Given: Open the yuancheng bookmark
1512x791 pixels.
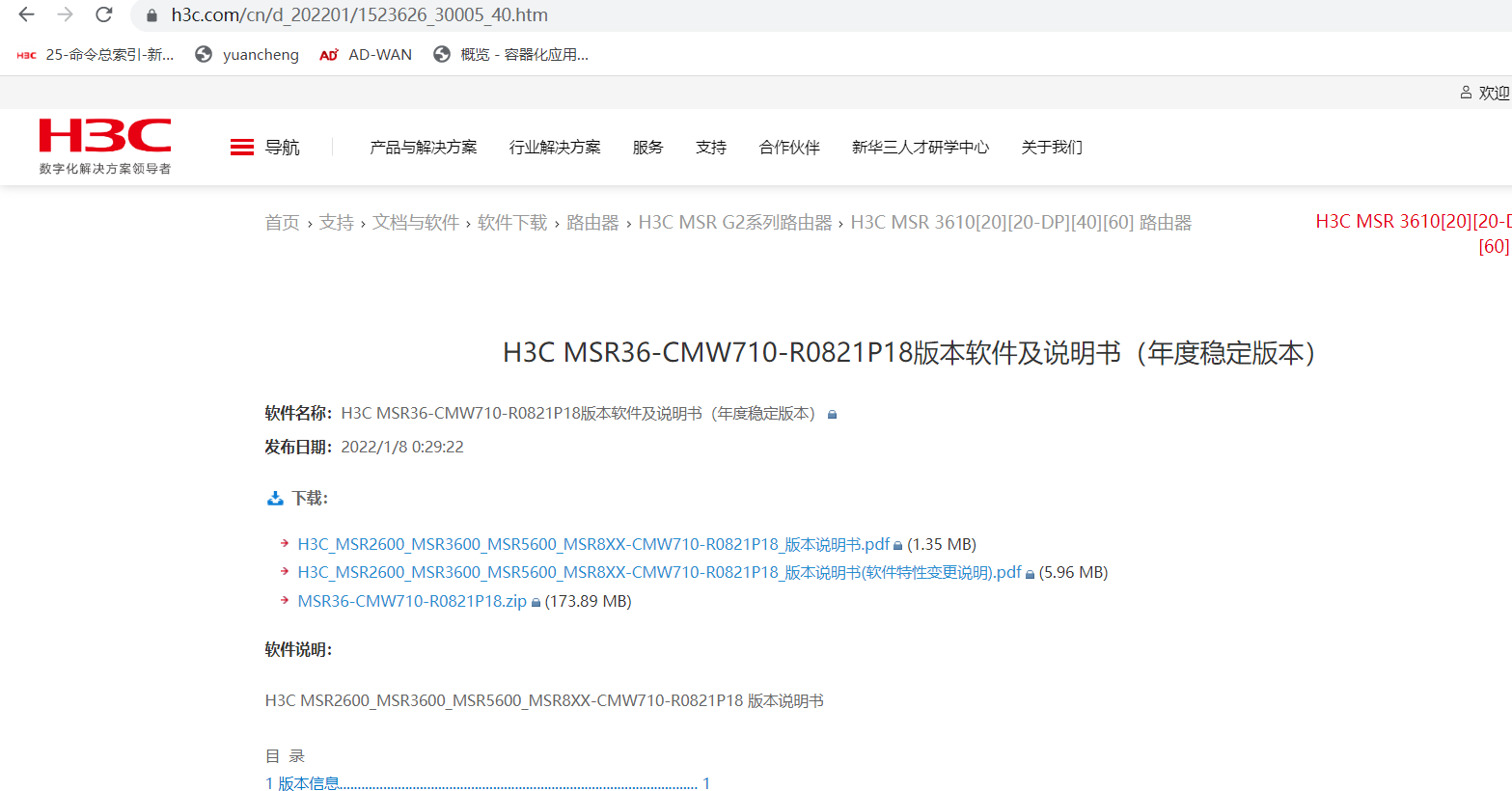Looking at the screenshot, I should pyautogui.click(x=247, y=54).
